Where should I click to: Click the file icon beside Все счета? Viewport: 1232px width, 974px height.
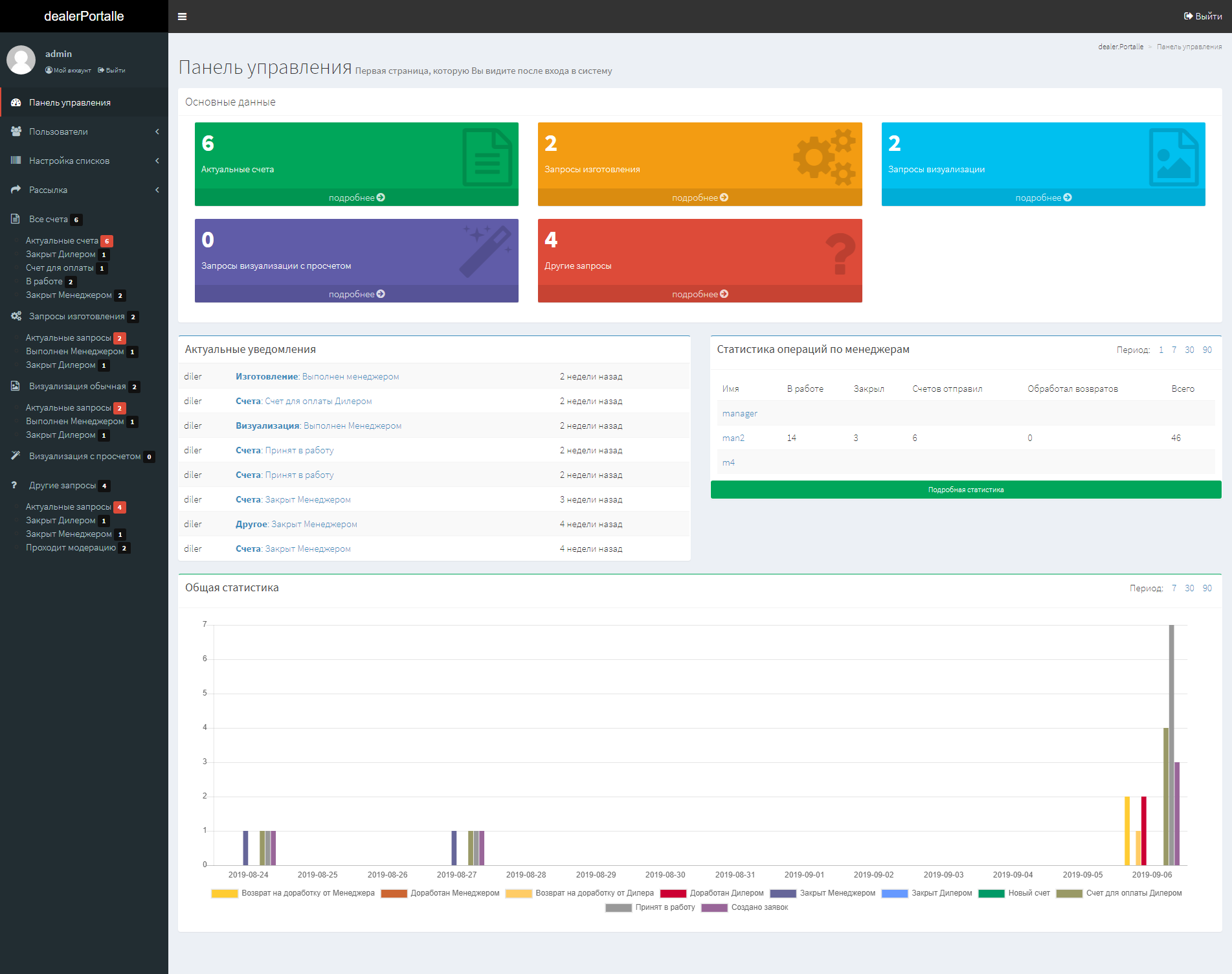click(x=15, y=219)
